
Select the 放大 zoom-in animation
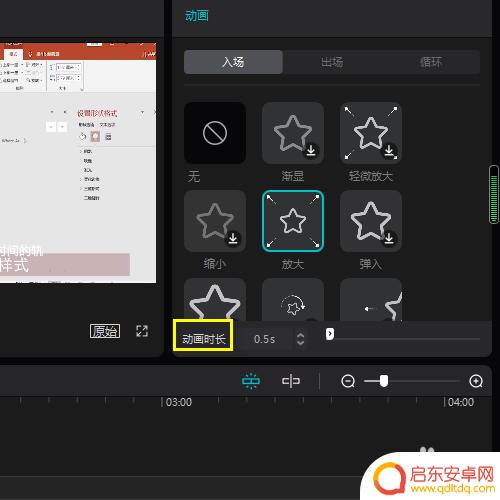click(293, 221)
